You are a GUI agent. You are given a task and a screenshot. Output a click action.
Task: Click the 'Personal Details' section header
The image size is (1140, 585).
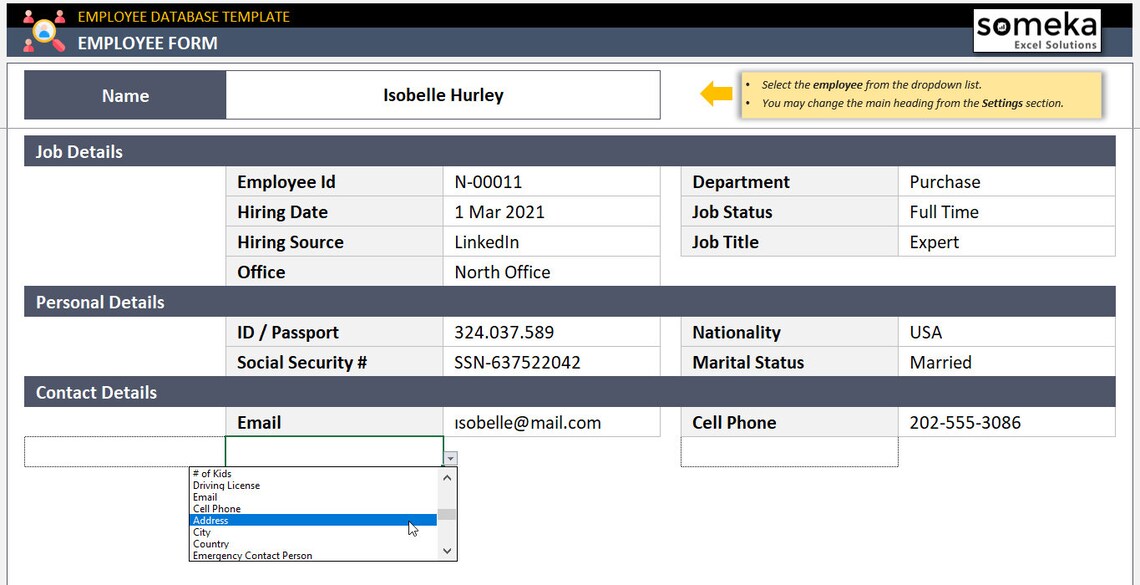coord(98,301)
